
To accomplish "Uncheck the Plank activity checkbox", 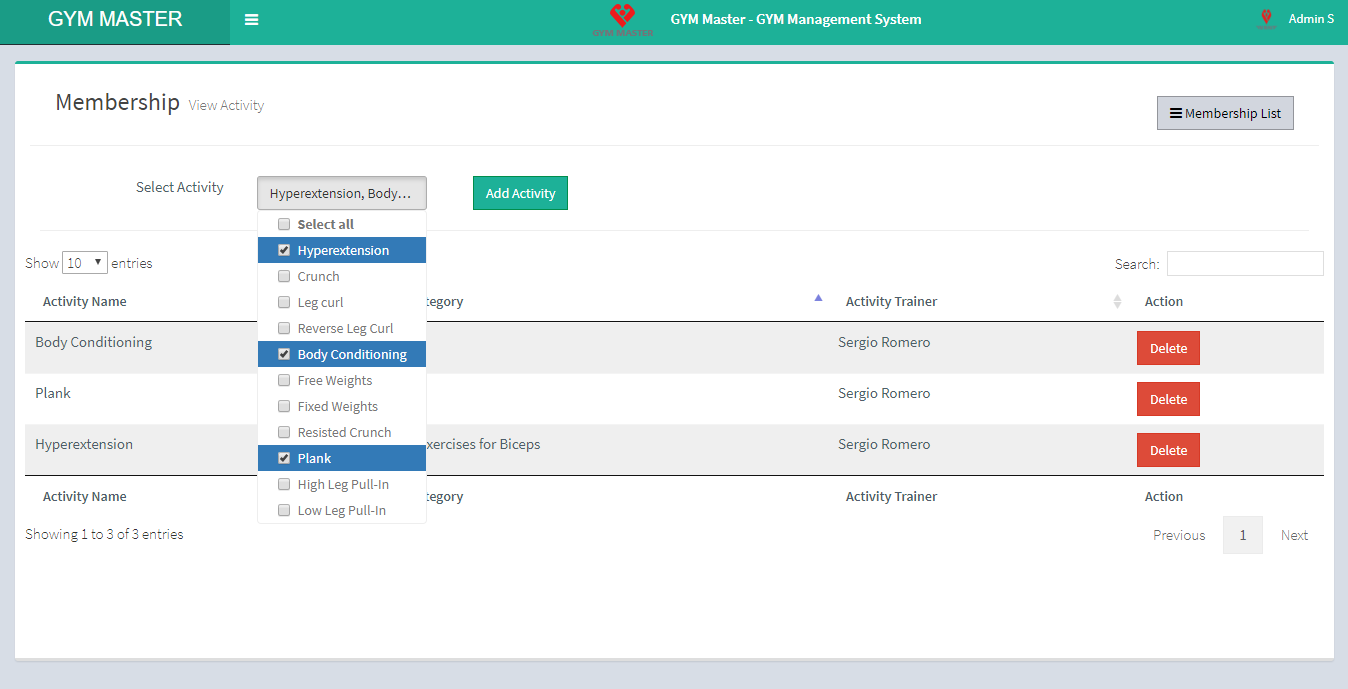I will pos(284,459).
